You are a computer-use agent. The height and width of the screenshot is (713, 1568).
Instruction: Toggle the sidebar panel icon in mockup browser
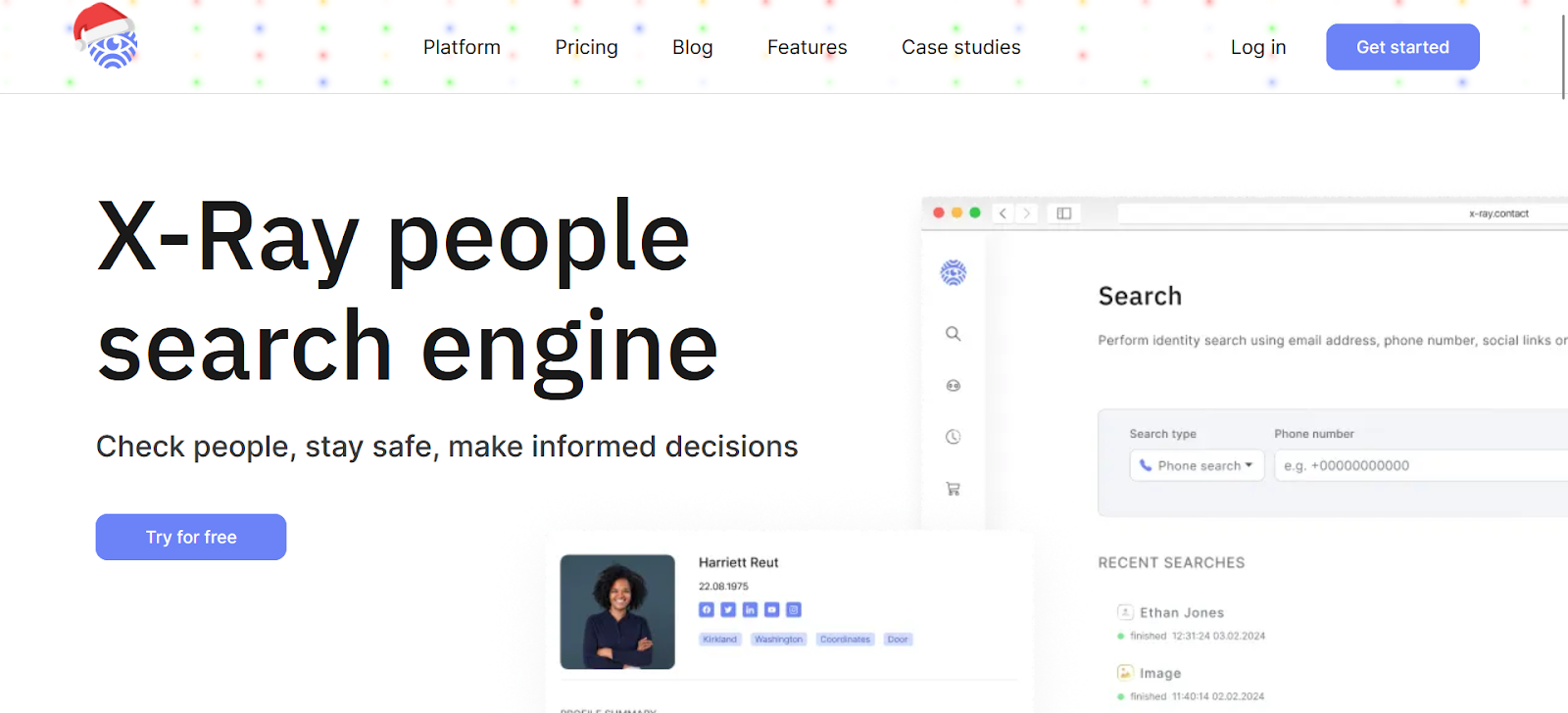coord(1063,214)
